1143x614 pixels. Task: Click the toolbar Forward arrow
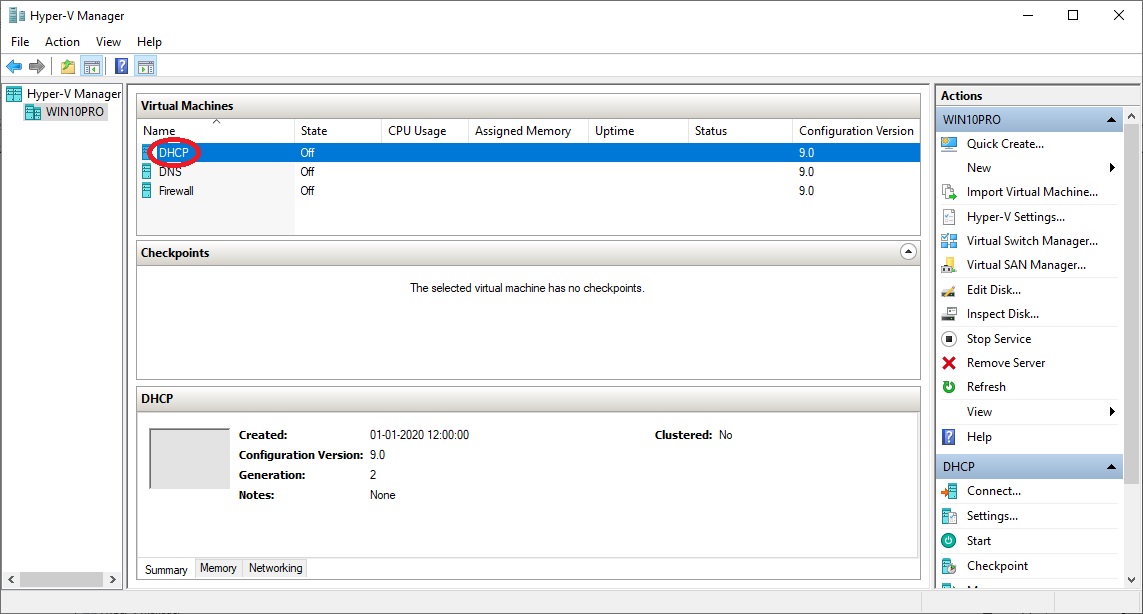click(x=36, y=67)
